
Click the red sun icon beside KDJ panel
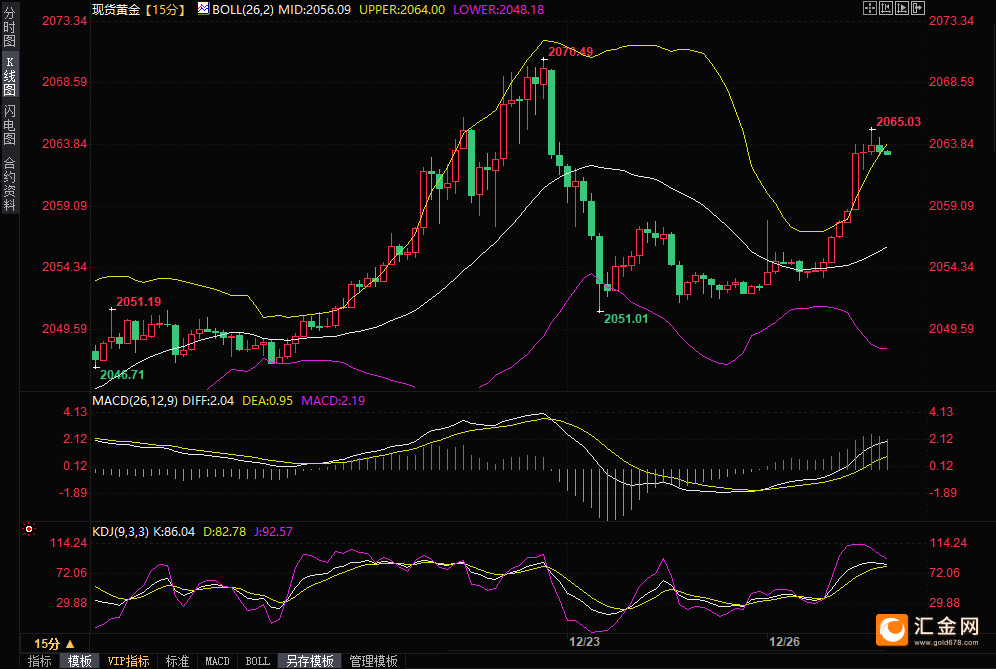29,529
